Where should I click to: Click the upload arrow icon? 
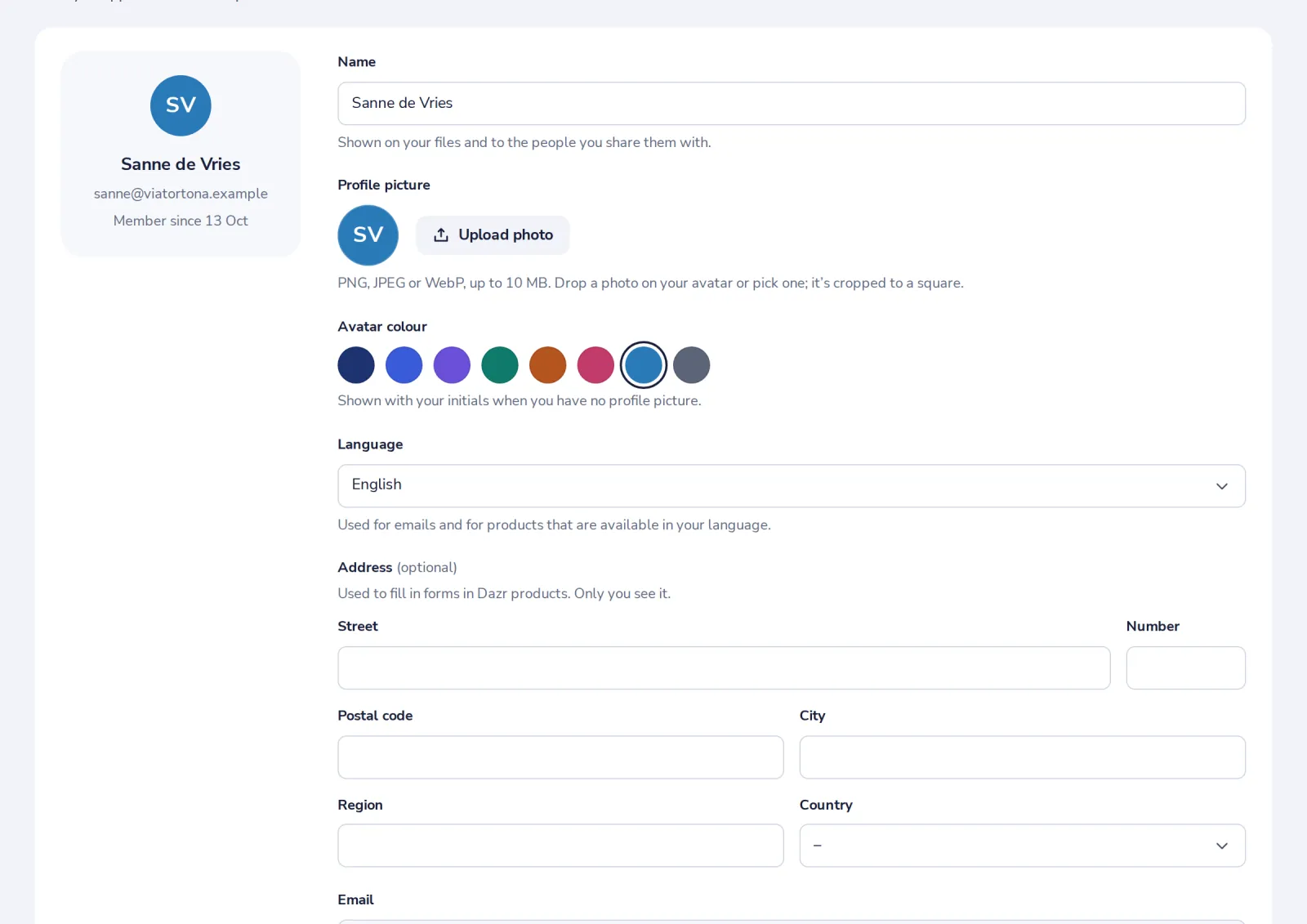pos(441,235)
